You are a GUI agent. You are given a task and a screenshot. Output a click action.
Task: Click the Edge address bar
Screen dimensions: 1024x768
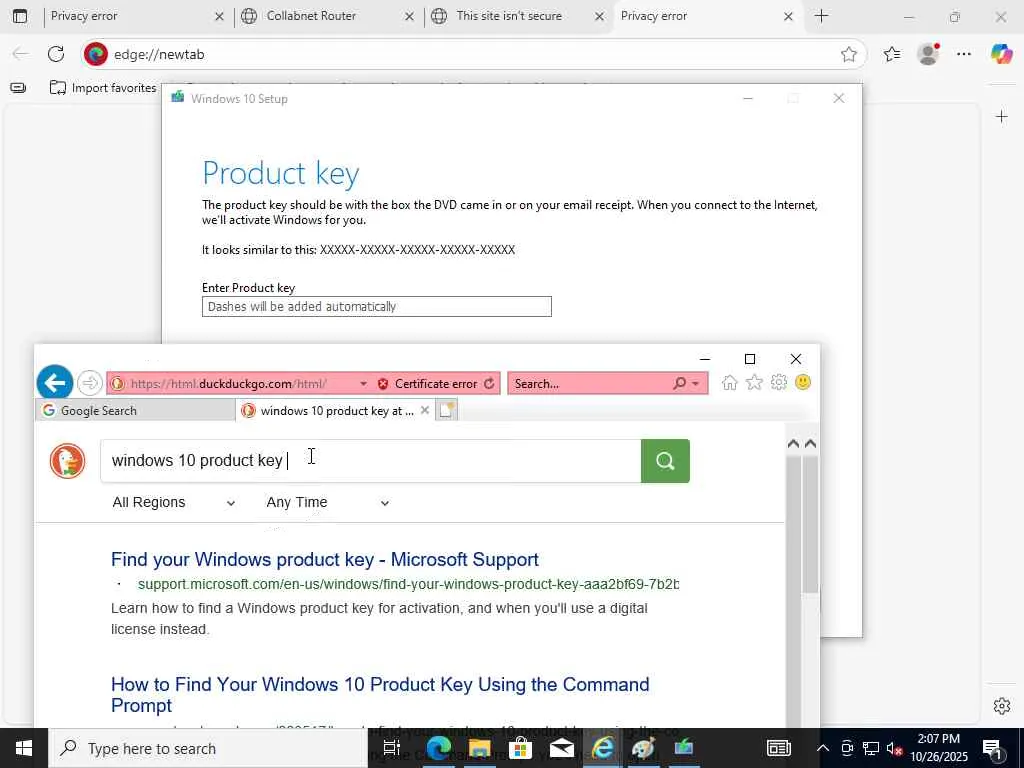(473, 54)
